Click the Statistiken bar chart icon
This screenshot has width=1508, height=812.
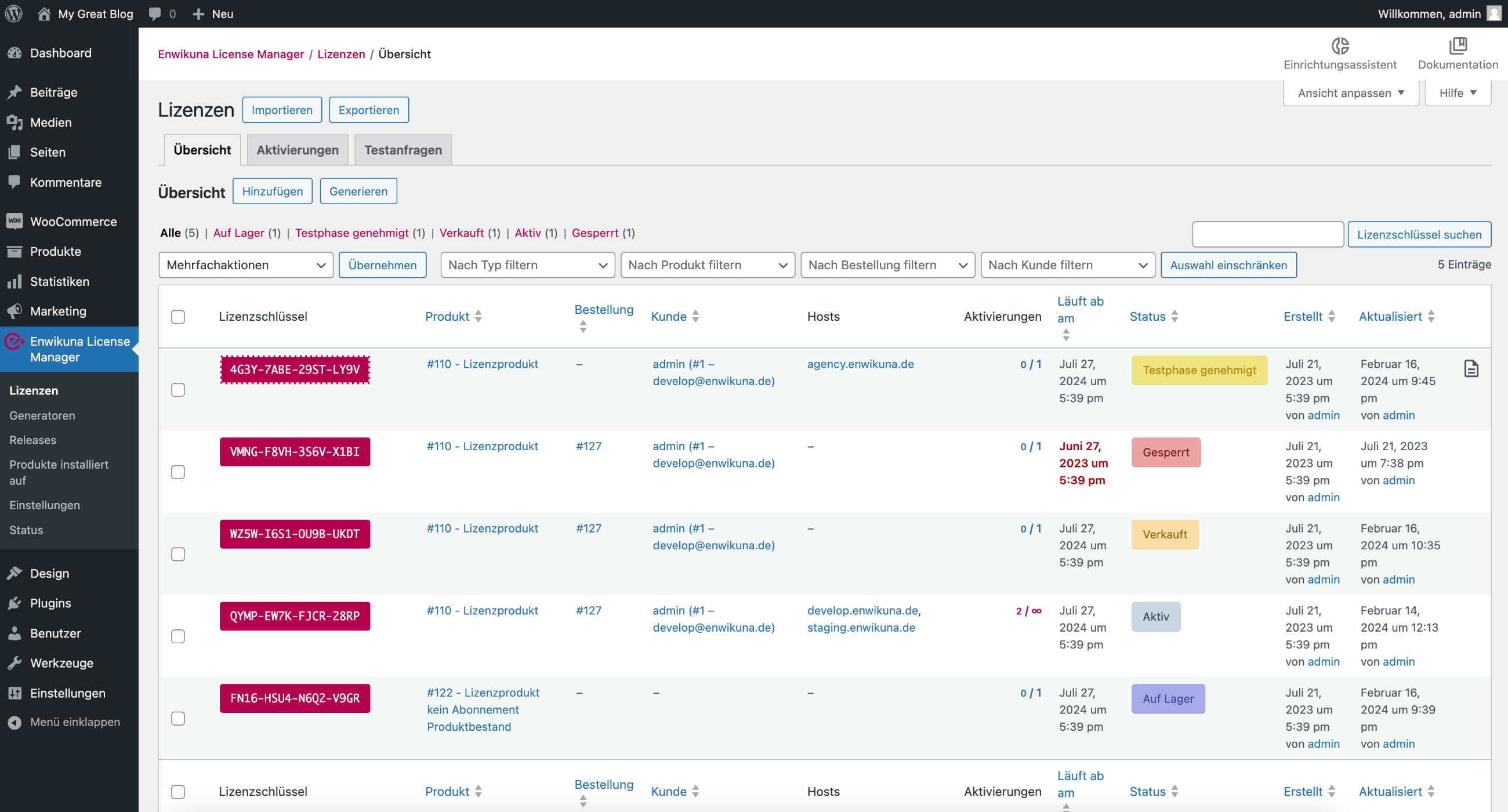(14, 282)
